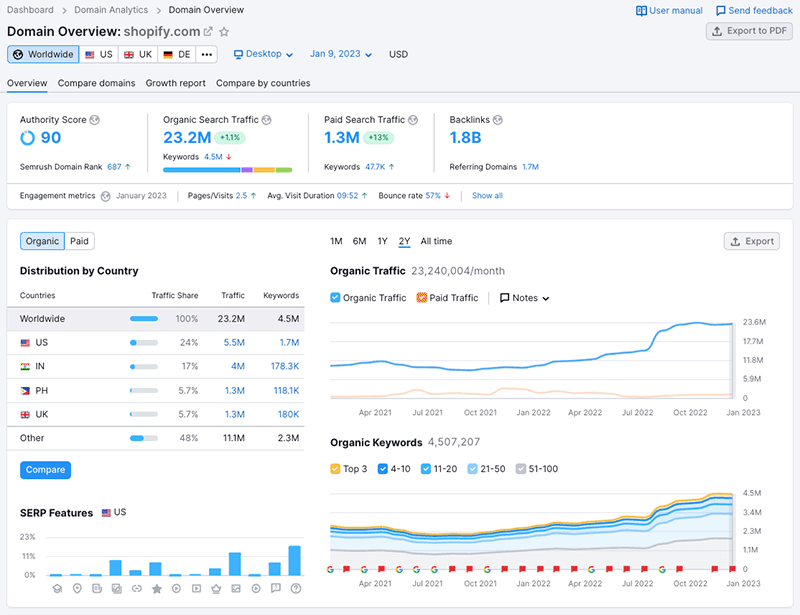
Task: Select the Worldwide database button
Action: coord(43,55)
